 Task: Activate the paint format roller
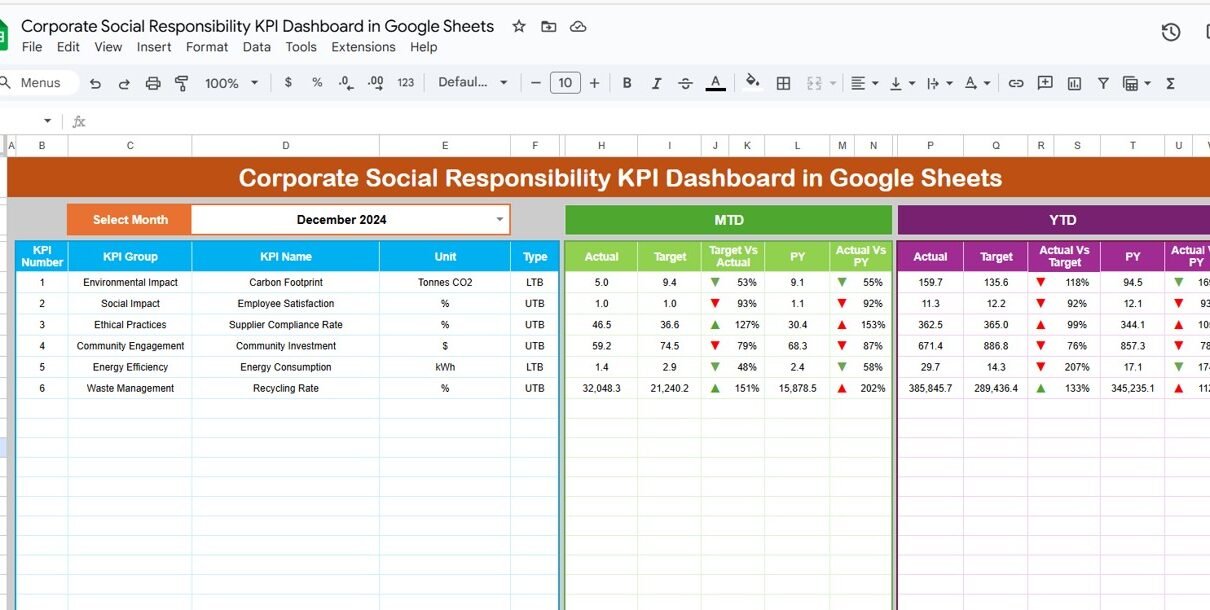point(182,83)
